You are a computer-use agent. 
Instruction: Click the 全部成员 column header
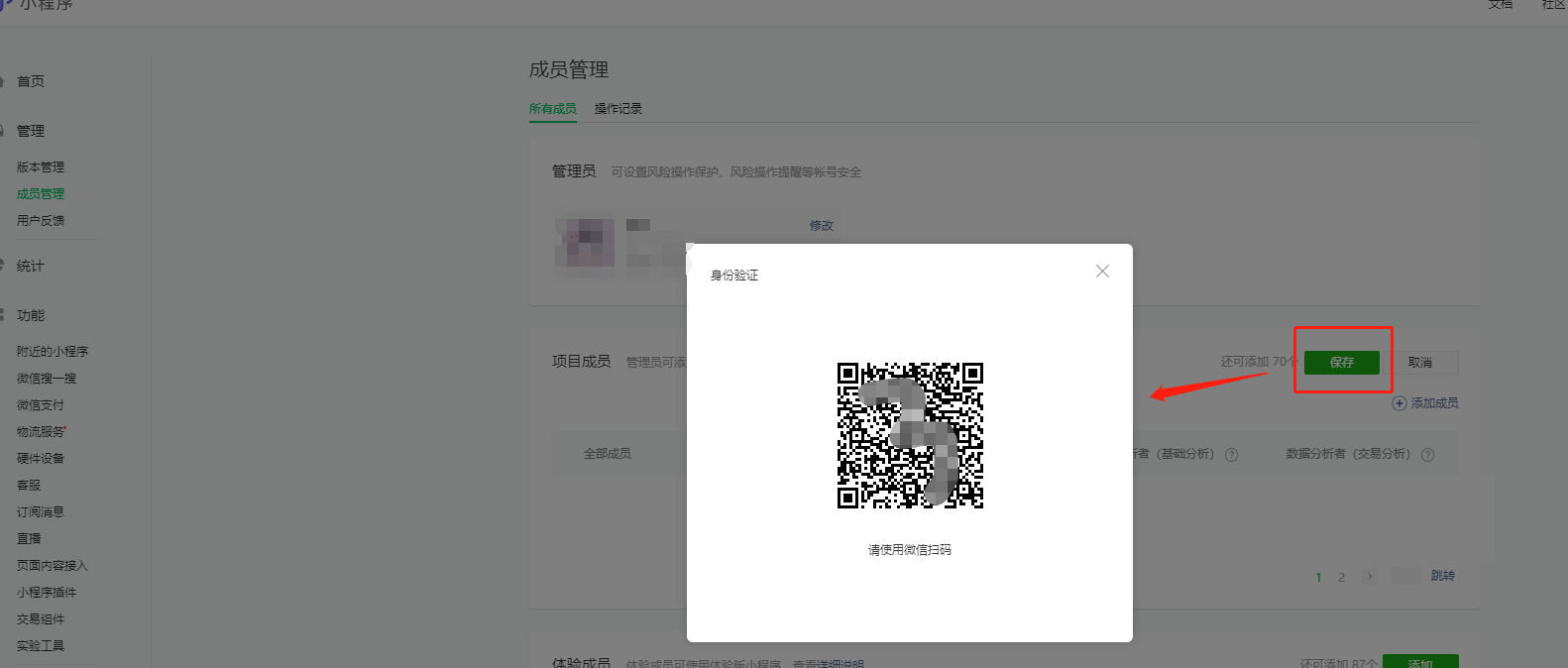pos(608,453)
